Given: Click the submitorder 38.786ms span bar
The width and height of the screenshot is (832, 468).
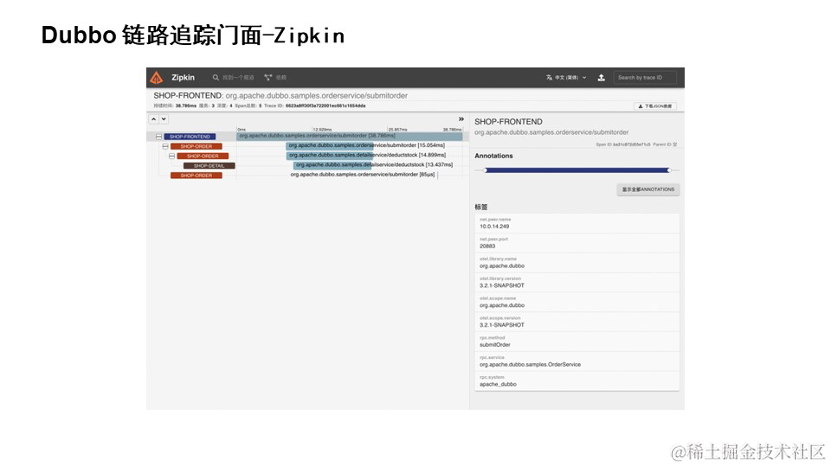Looking at the screenshot, I should point(350,136).
